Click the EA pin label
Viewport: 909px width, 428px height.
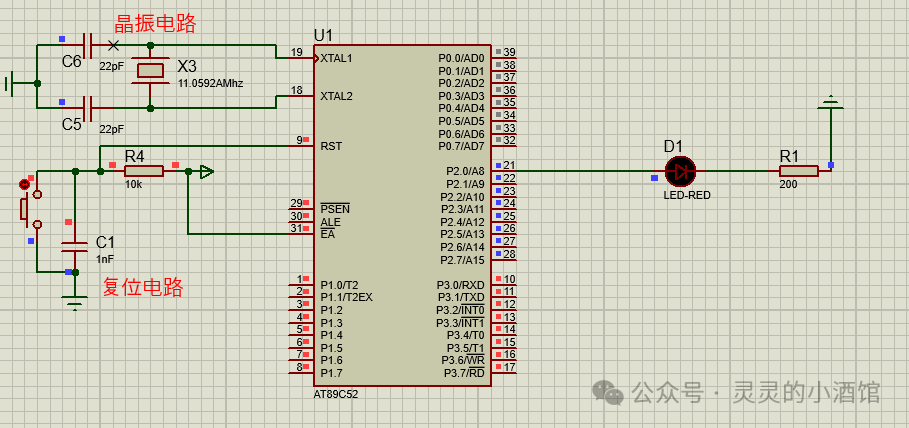328,235
